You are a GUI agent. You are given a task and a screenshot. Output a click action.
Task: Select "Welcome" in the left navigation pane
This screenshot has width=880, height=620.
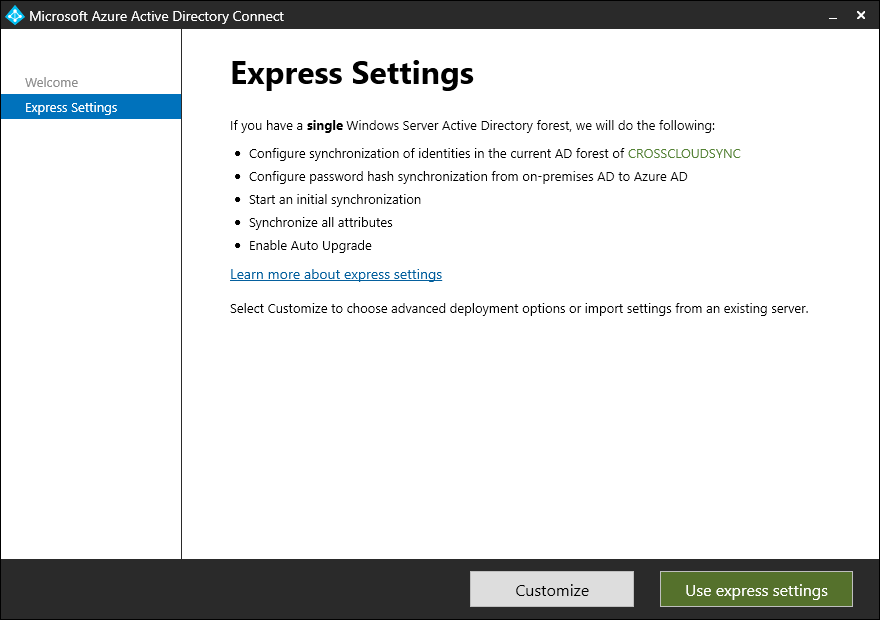[x=51, y=82]
